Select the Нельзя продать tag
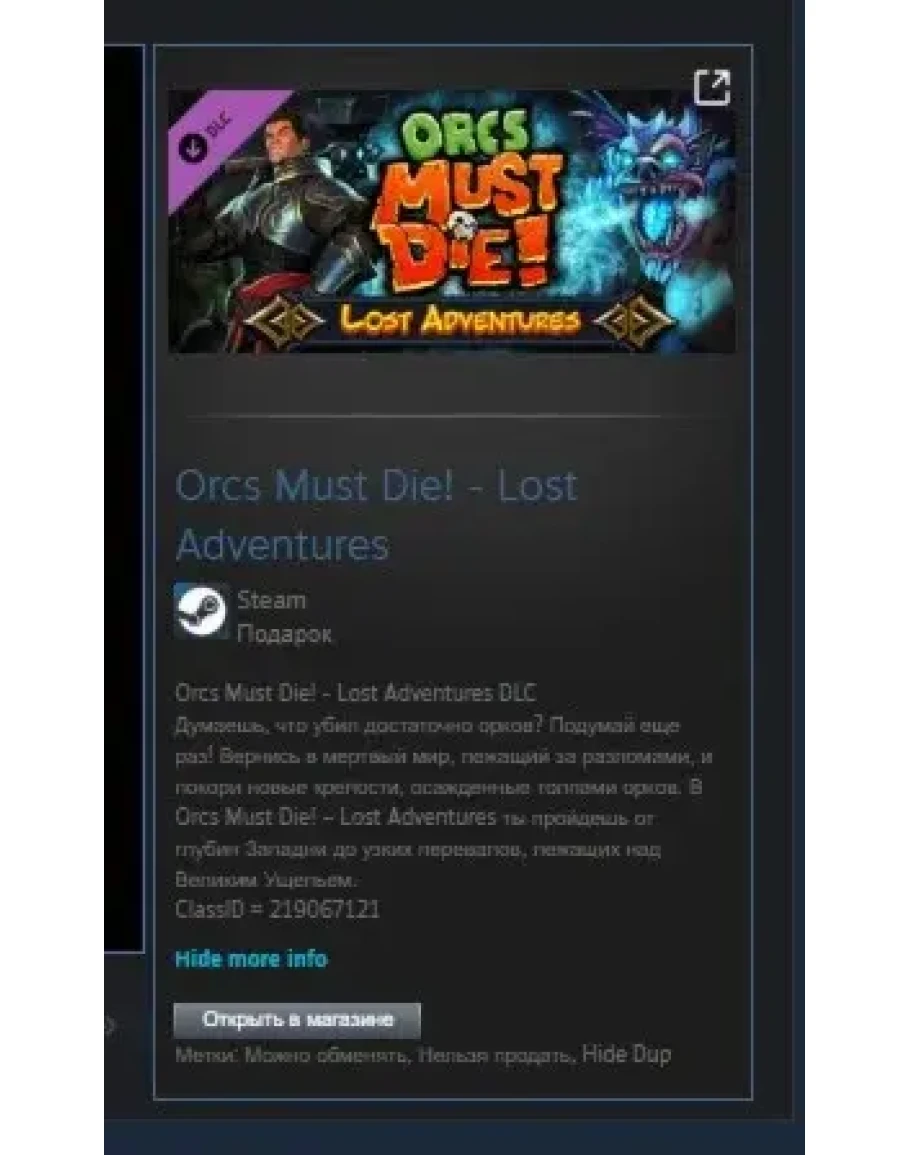The height and width of the screenshot is (1155, 910). pos(496,1056)
